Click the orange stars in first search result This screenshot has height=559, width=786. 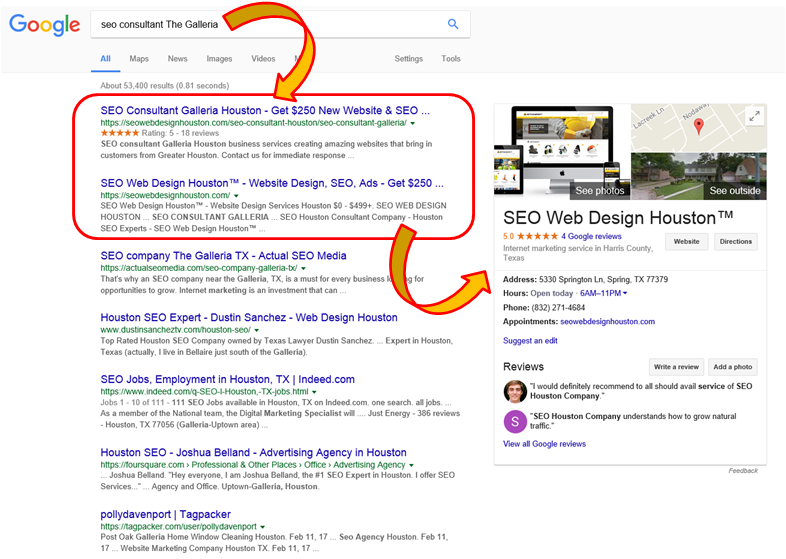pos(120,133)
